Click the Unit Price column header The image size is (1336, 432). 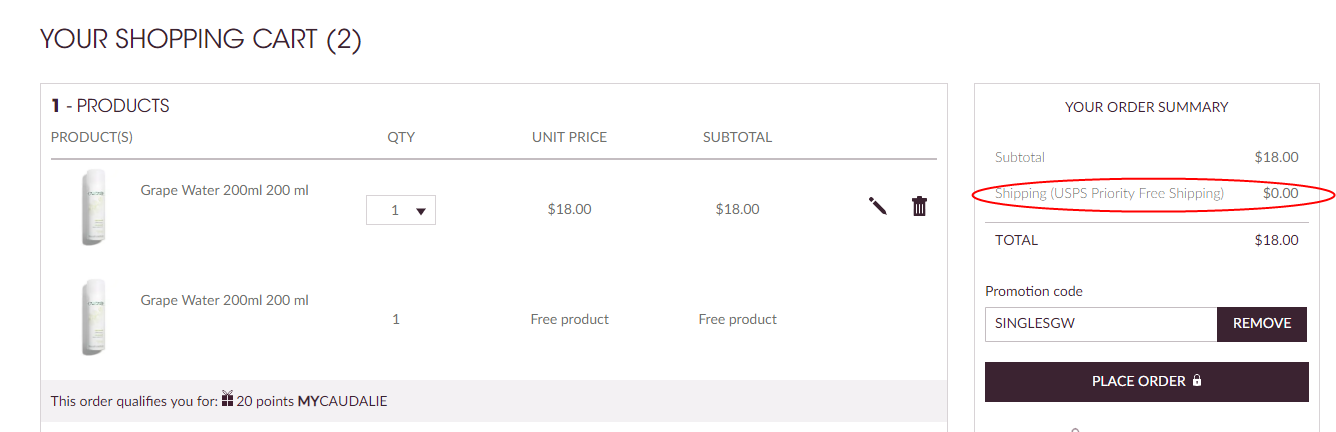[569, 137]
